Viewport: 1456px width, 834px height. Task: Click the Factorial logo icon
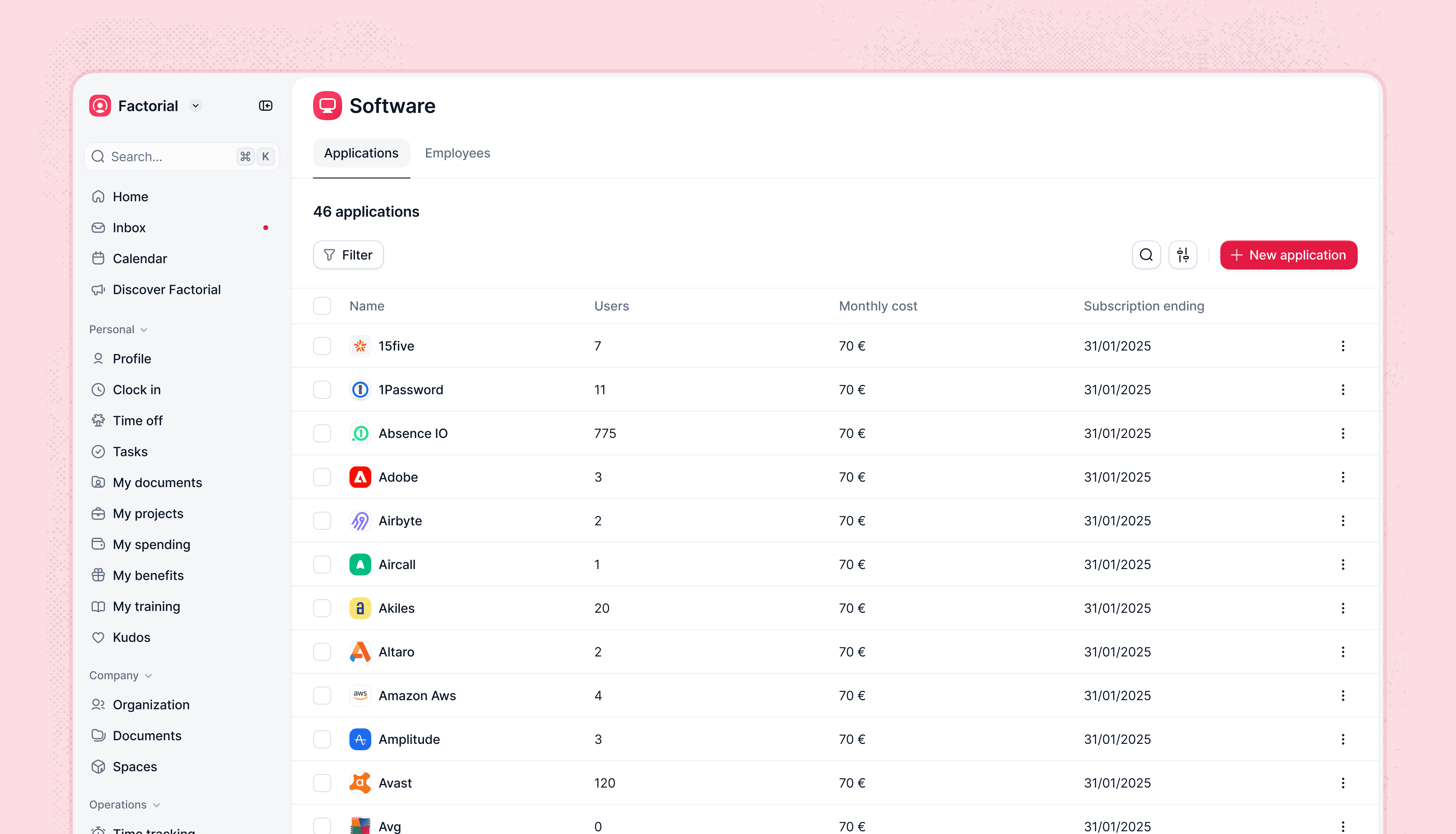100,106
